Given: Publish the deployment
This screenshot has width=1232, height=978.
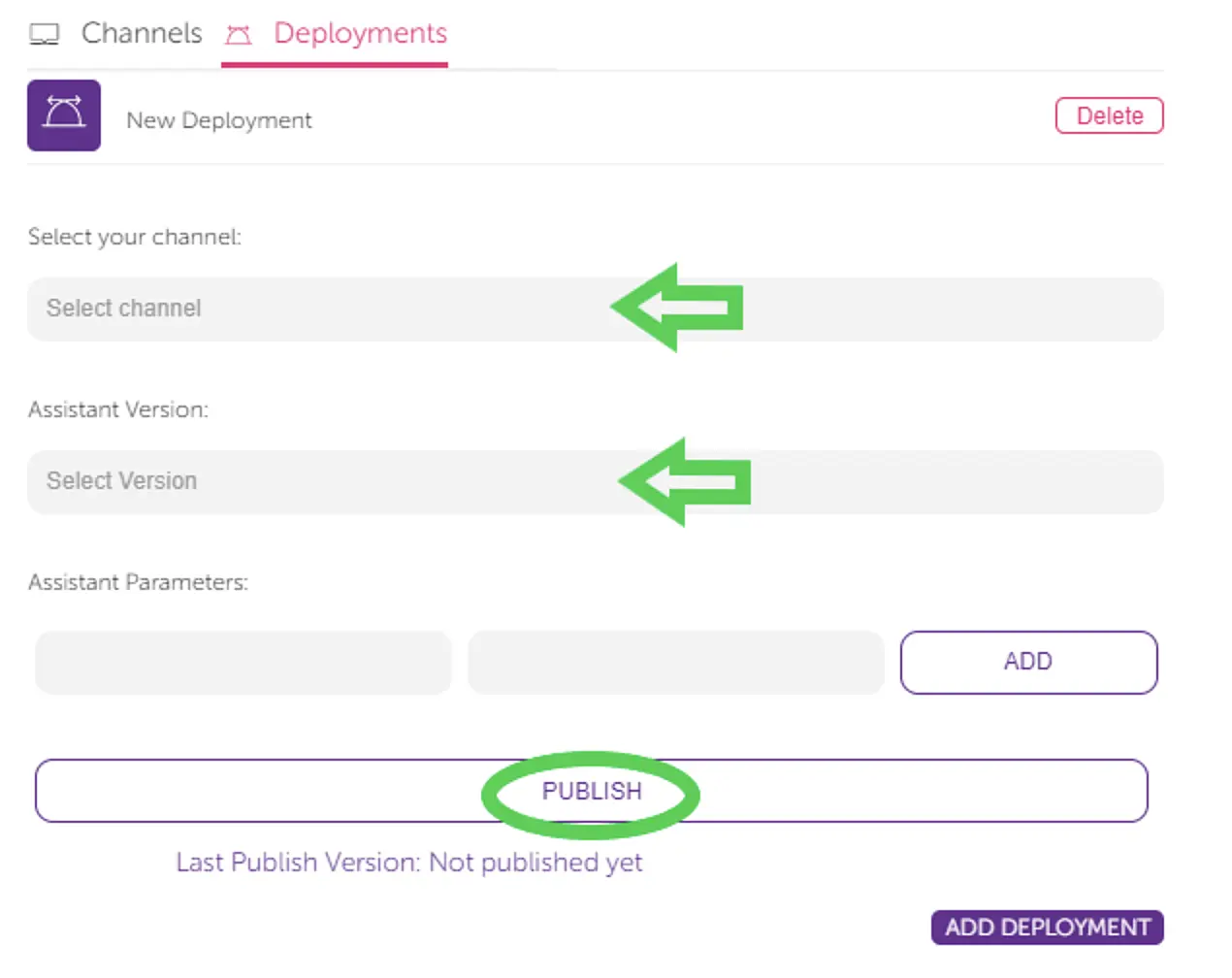Looking at the screenshot, I should (x=592, y=791).
